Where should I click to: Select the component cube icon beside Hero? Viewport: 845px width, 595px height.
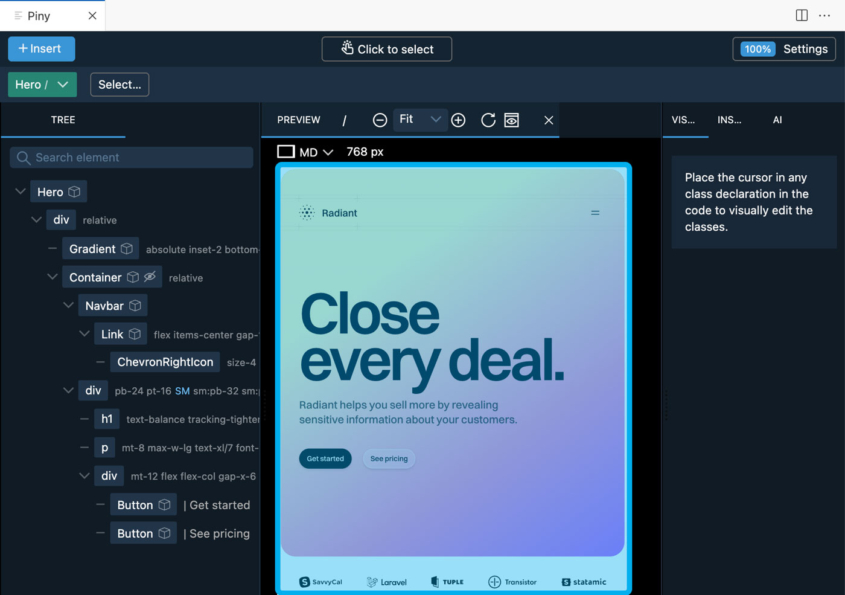(73, 192)
